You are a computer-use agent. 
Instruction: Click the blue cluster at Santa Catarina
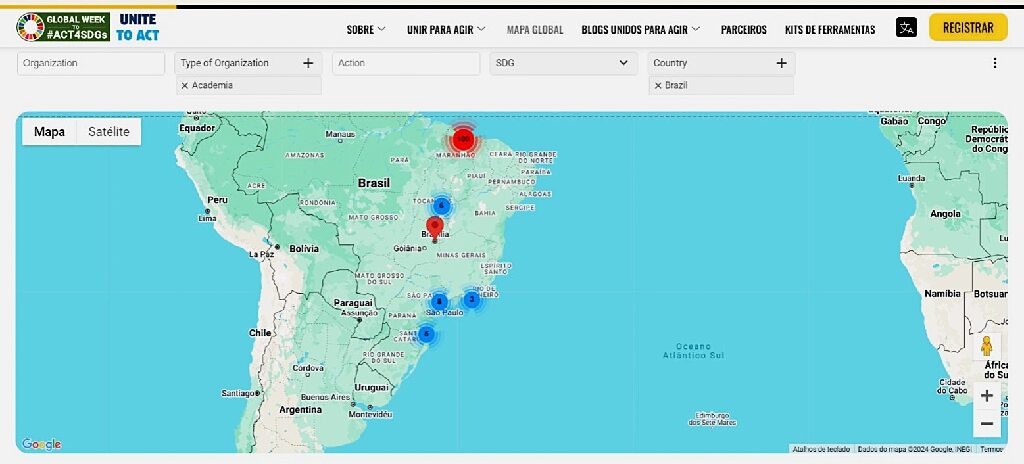(426, 334)
